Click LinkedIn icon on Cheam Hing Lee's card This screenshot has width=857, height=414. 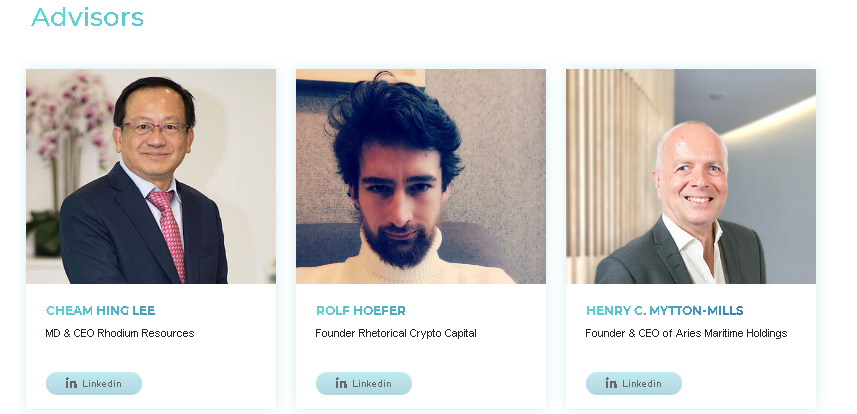[x=71, y=383]
